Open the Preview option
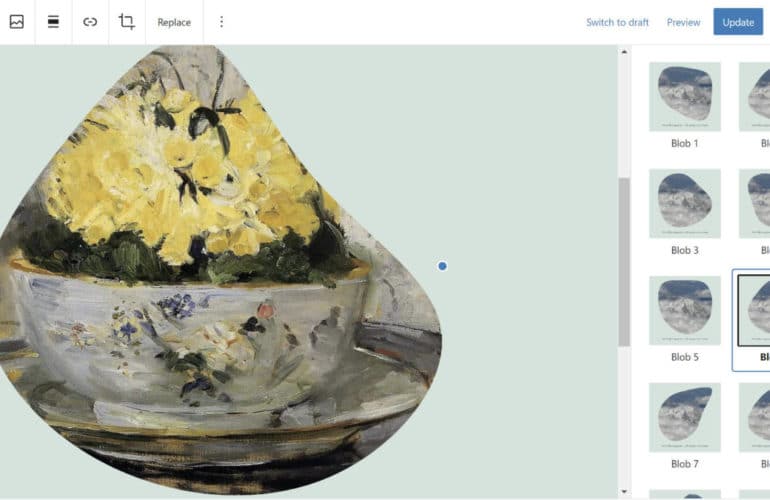This screenshot has height=500, width=770. pyautogui.click(x=683, y=22)
